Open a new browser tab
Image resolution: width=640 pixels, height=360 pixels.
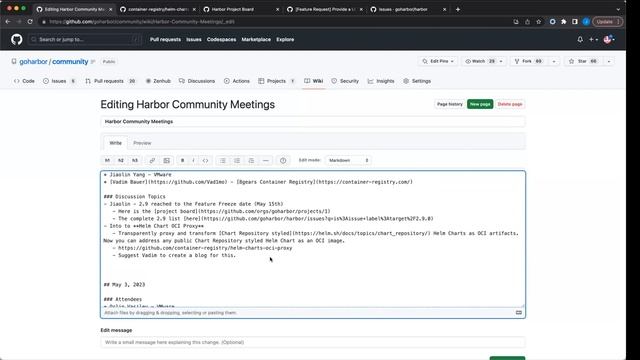(x=458, y=9)
